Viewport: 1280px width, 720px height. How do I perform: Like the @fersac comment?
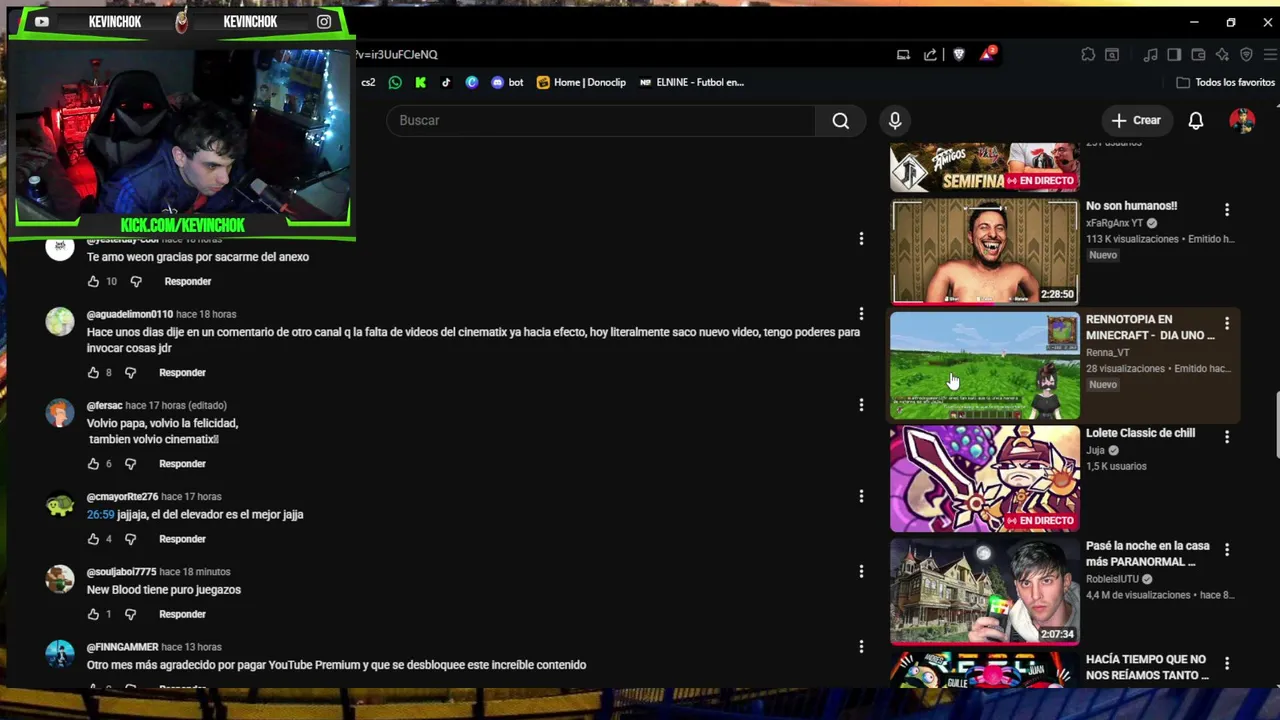(94, 463)
